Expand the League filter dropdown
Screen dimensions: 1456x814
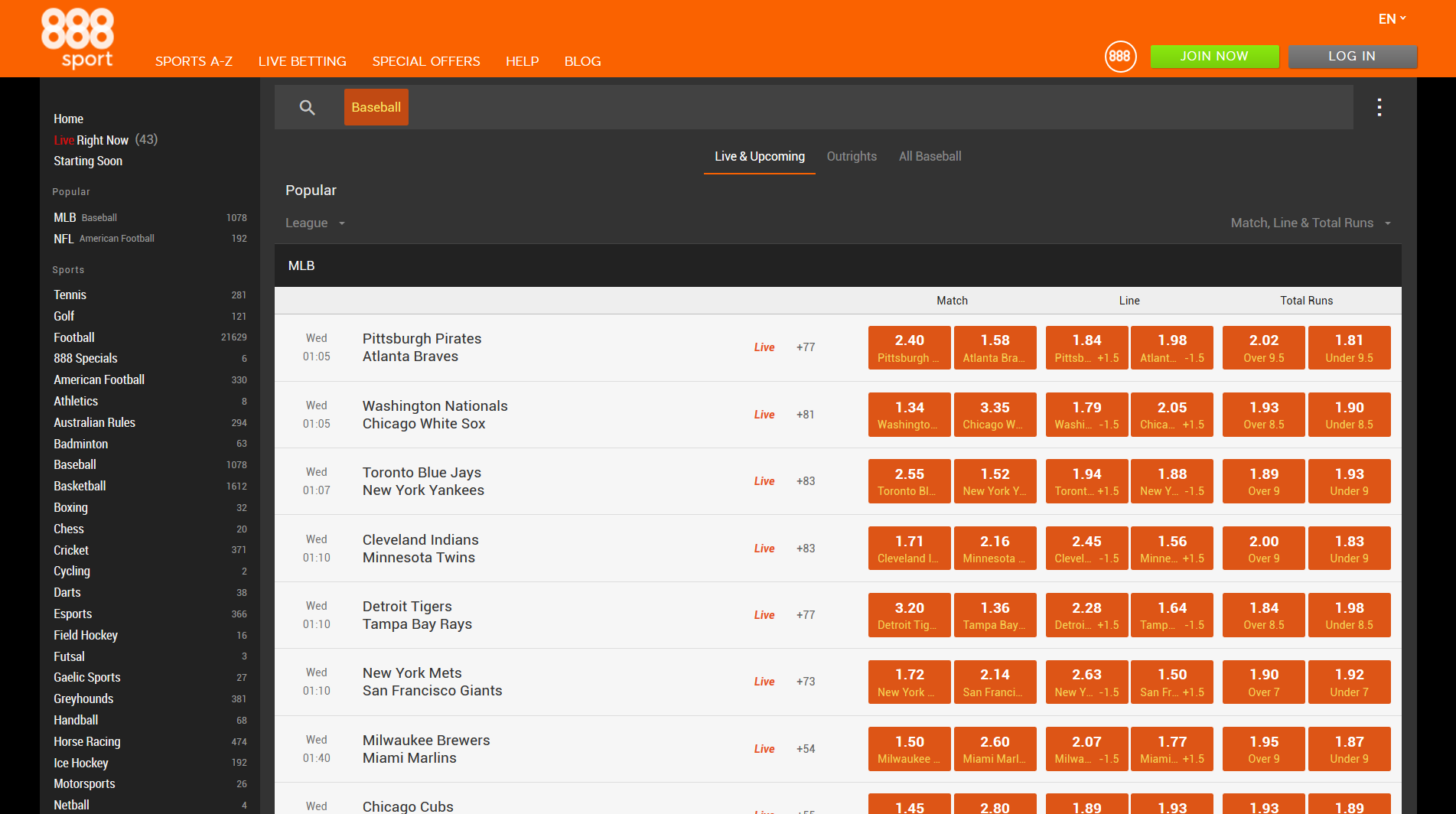click(315, 223)
